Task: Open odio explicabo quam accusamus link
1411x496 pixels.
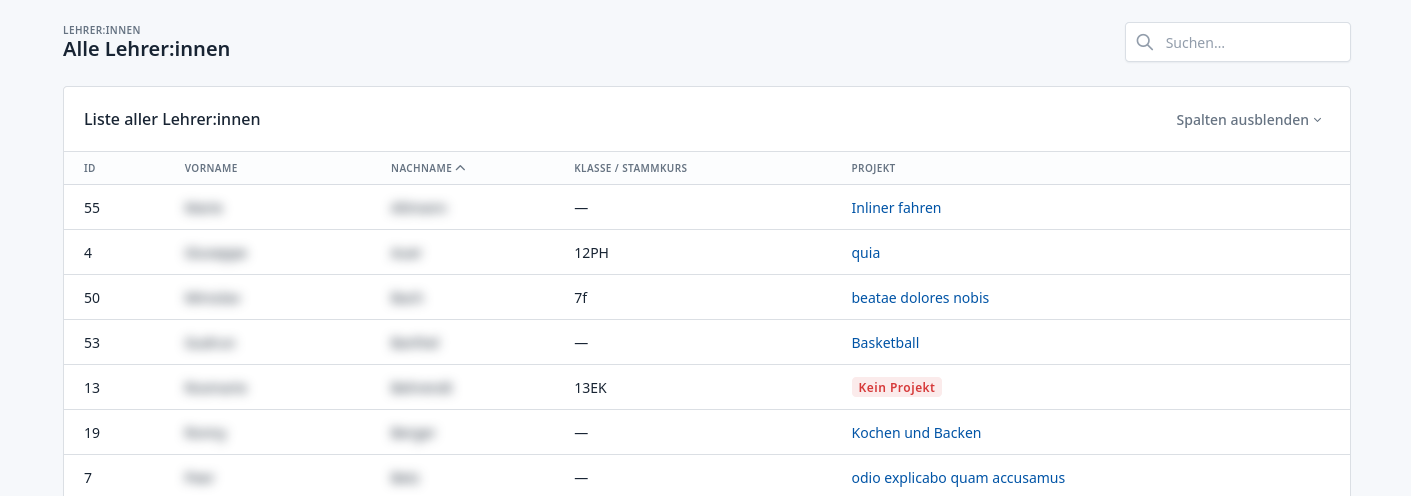Action: coord(958,478)
